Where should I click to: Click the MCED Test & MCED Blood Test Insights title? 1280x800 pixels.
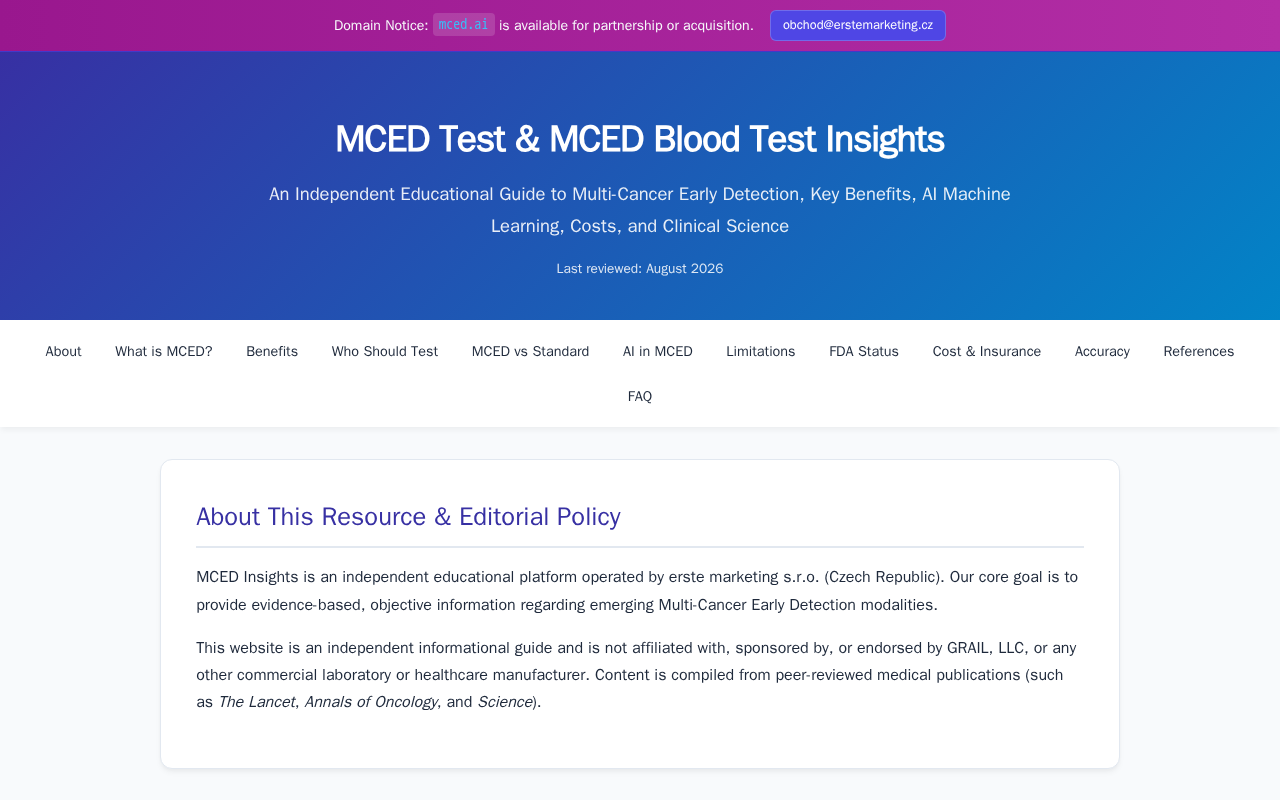point(640,139)
